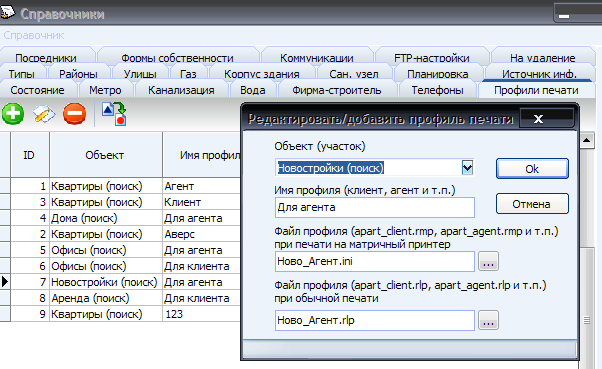The image size is (602, 369).
Task: Switch to the Метро tab
Action: click(x=105, y=90)
